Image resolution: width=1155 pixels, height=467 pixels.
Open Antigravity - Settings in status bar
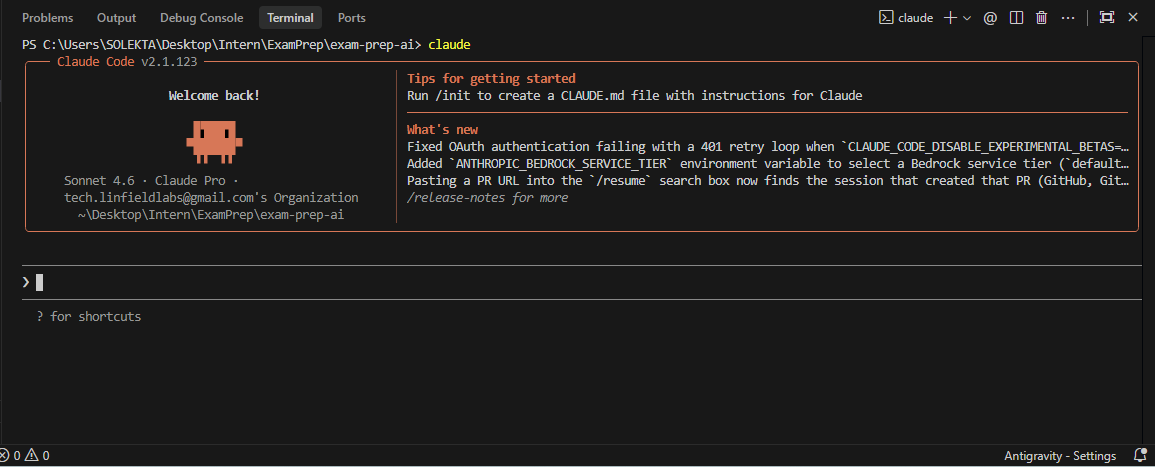click(x=1060, y=456)
